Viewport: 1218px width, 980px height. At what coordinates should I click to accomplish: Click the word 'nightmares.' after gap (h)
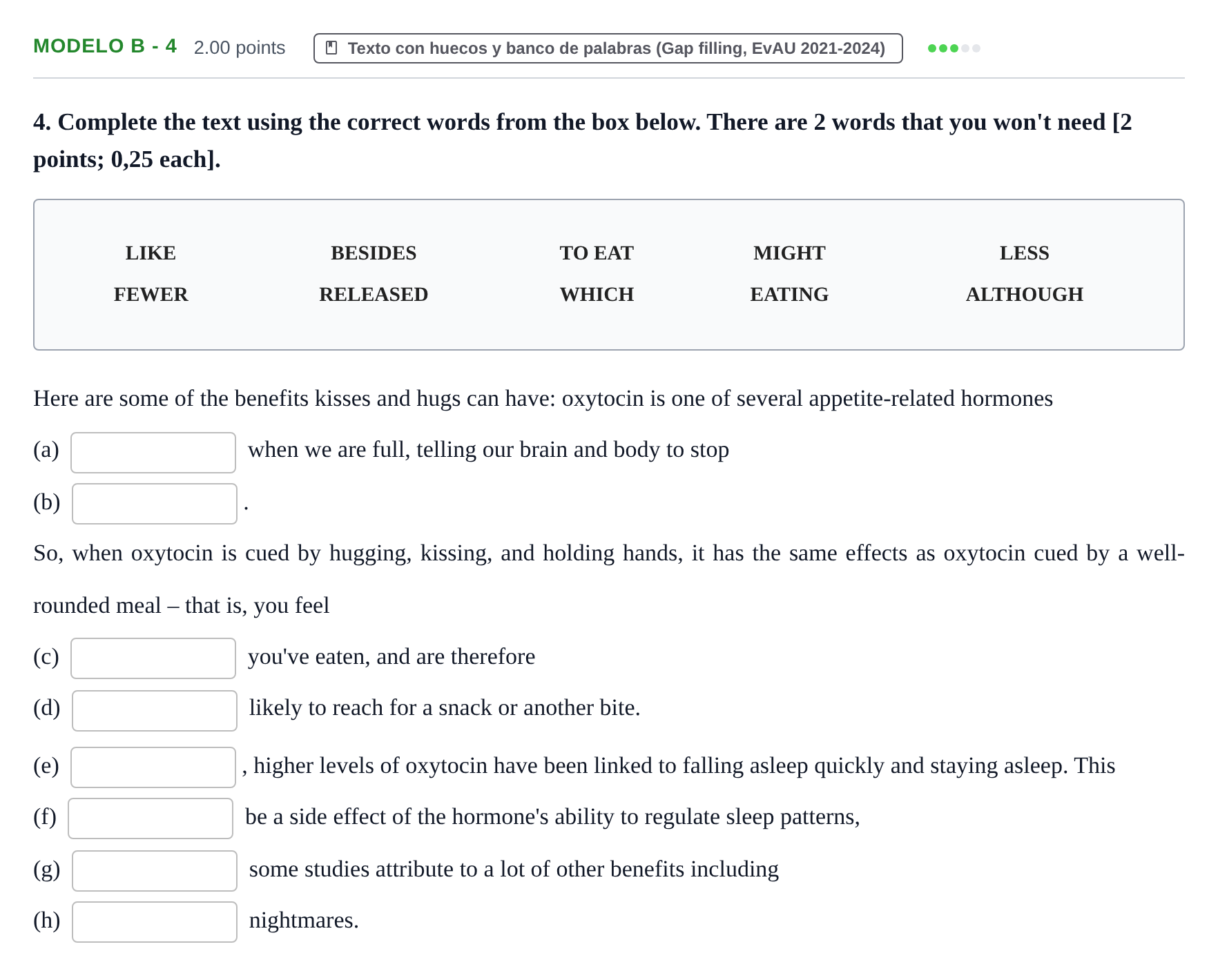304,921
